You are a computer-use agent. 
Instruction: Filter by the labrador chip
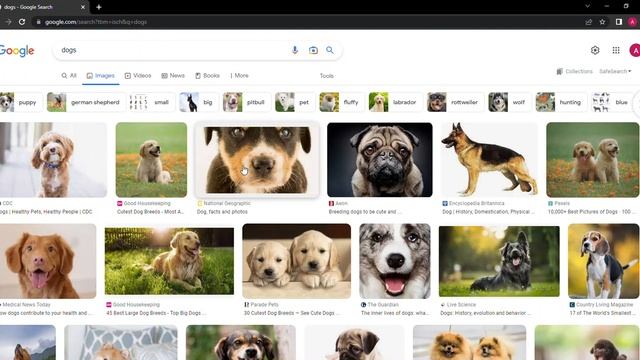(396, 102)
